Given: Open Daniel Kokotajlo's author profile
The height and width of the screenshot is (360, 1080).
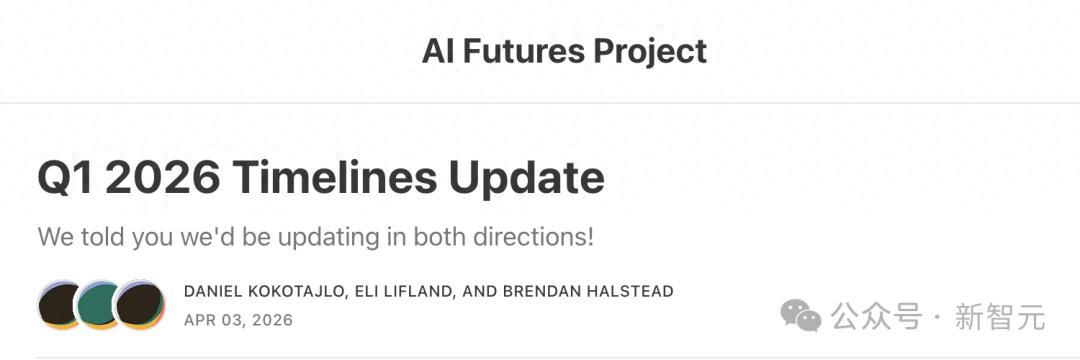Looking at the screenshot, I should pos(264,291).
